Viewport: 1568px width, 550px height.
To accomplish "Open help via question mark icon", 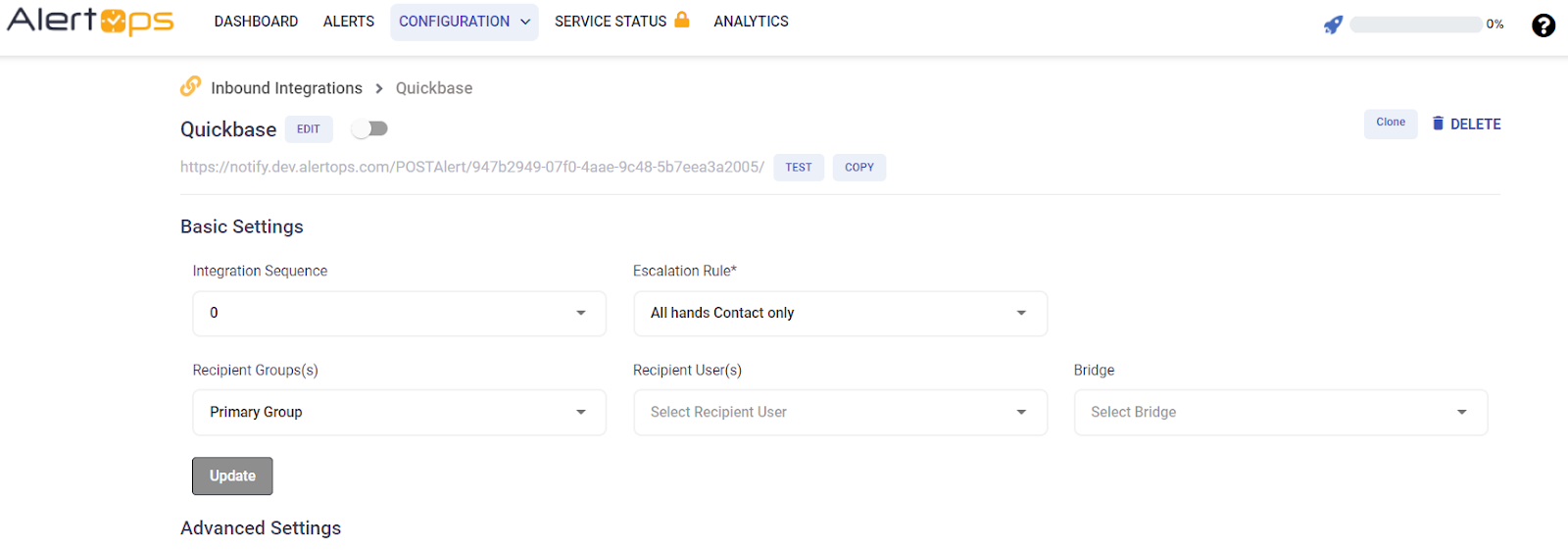I will pos(1543,25).
